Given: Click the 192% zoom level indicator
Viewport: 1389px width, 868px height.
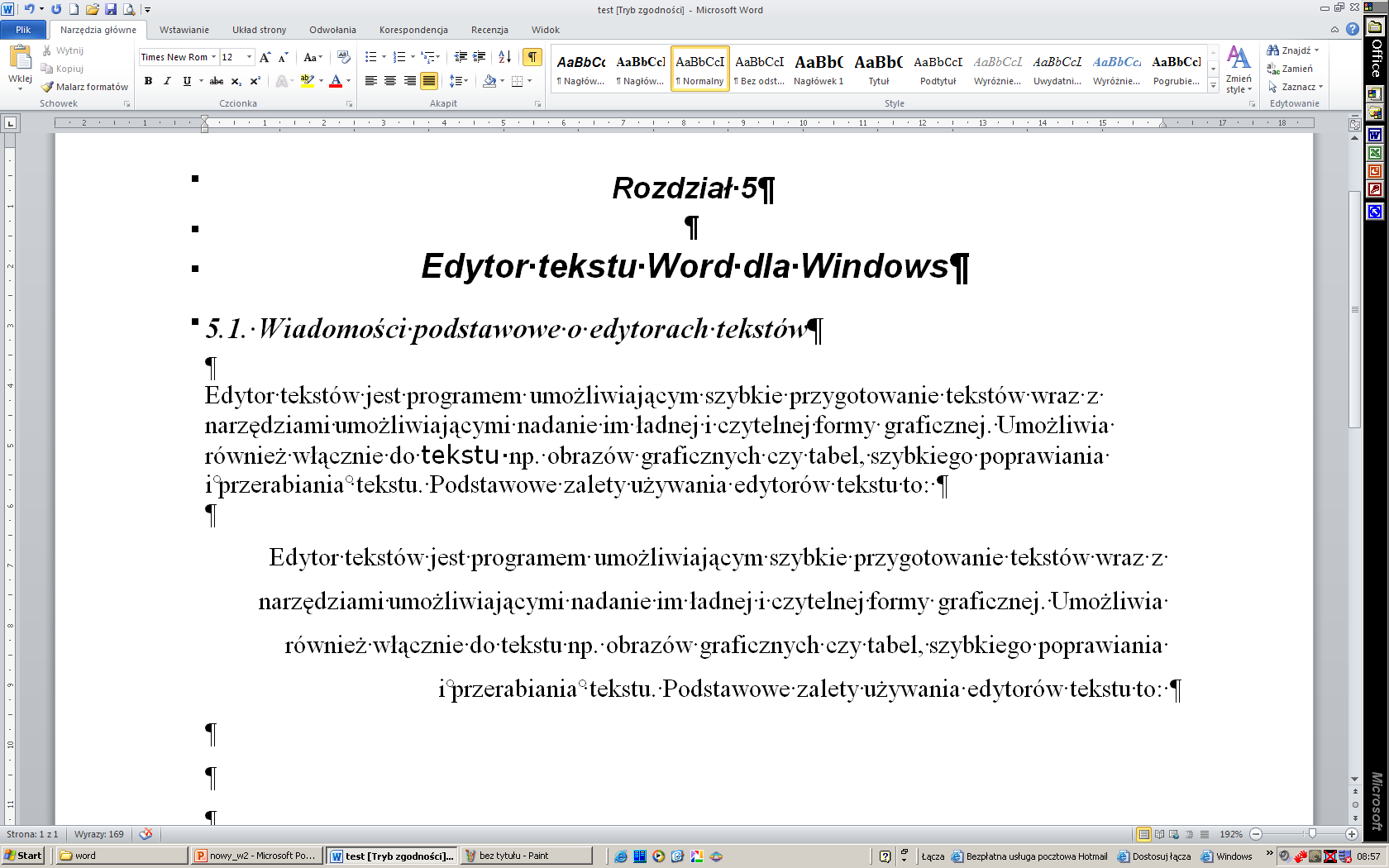Looking at the screenshot, I should click(1231, 834).
